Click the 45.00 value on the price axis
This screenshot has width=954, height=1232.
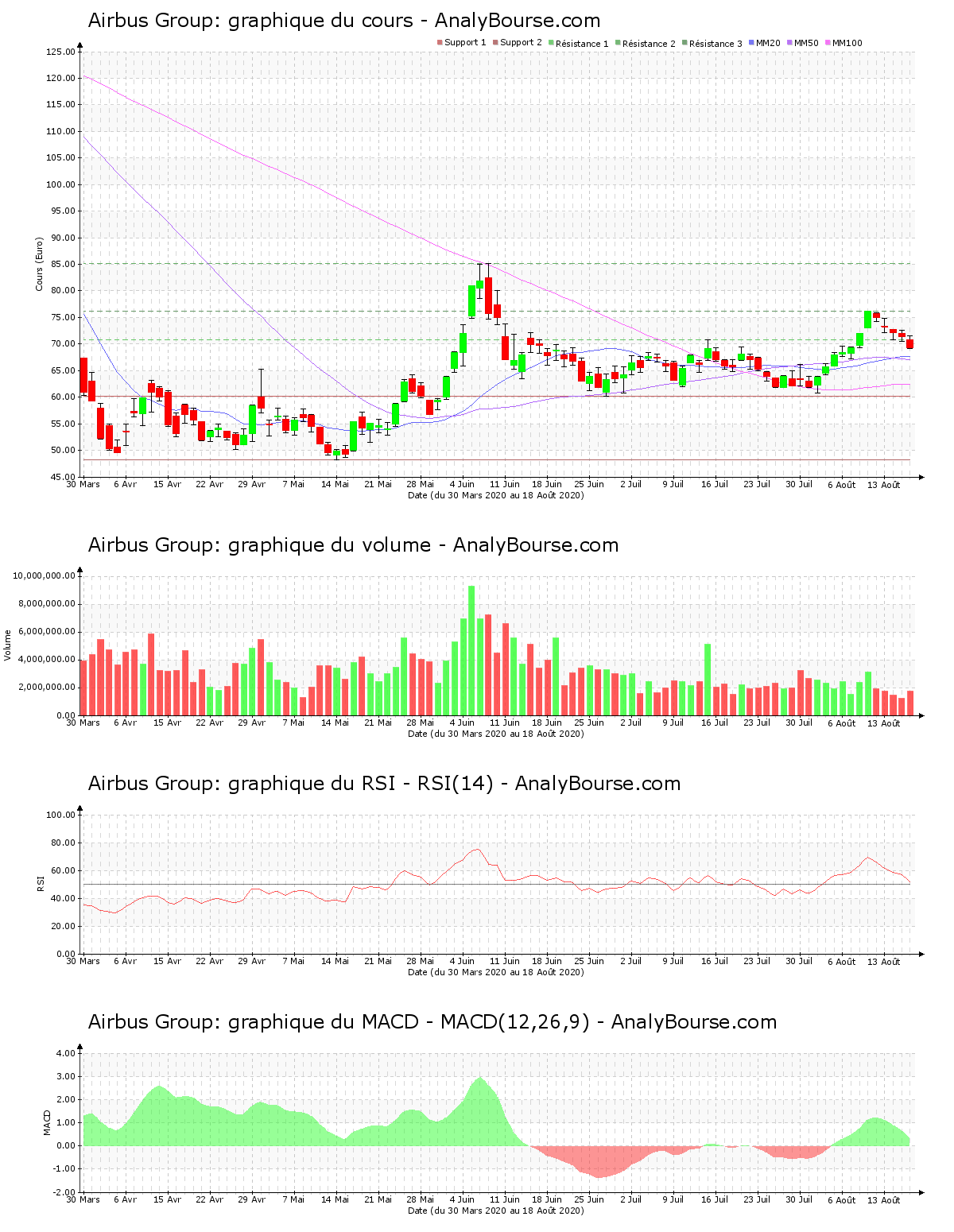click(63, 477)
